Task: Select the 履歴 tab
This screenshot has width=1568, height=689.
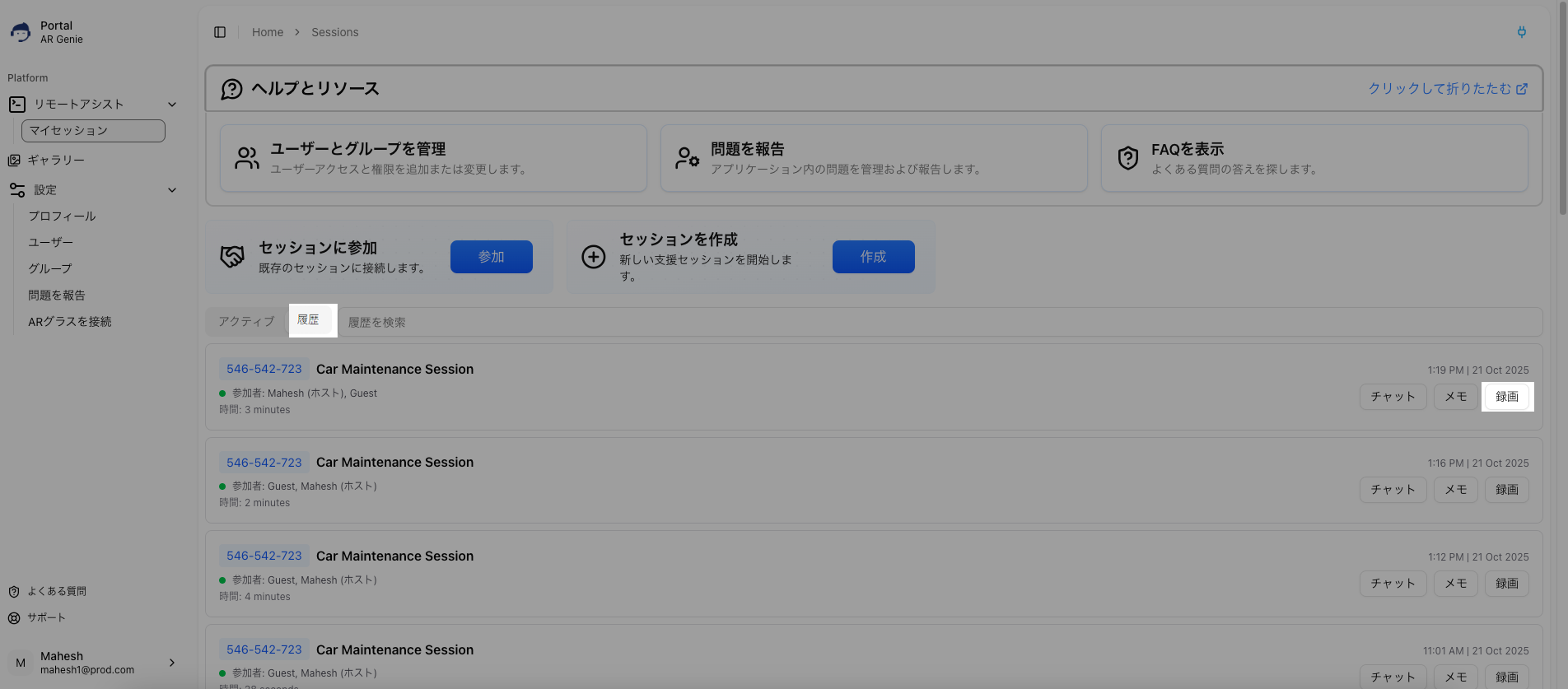Action: 309,320
